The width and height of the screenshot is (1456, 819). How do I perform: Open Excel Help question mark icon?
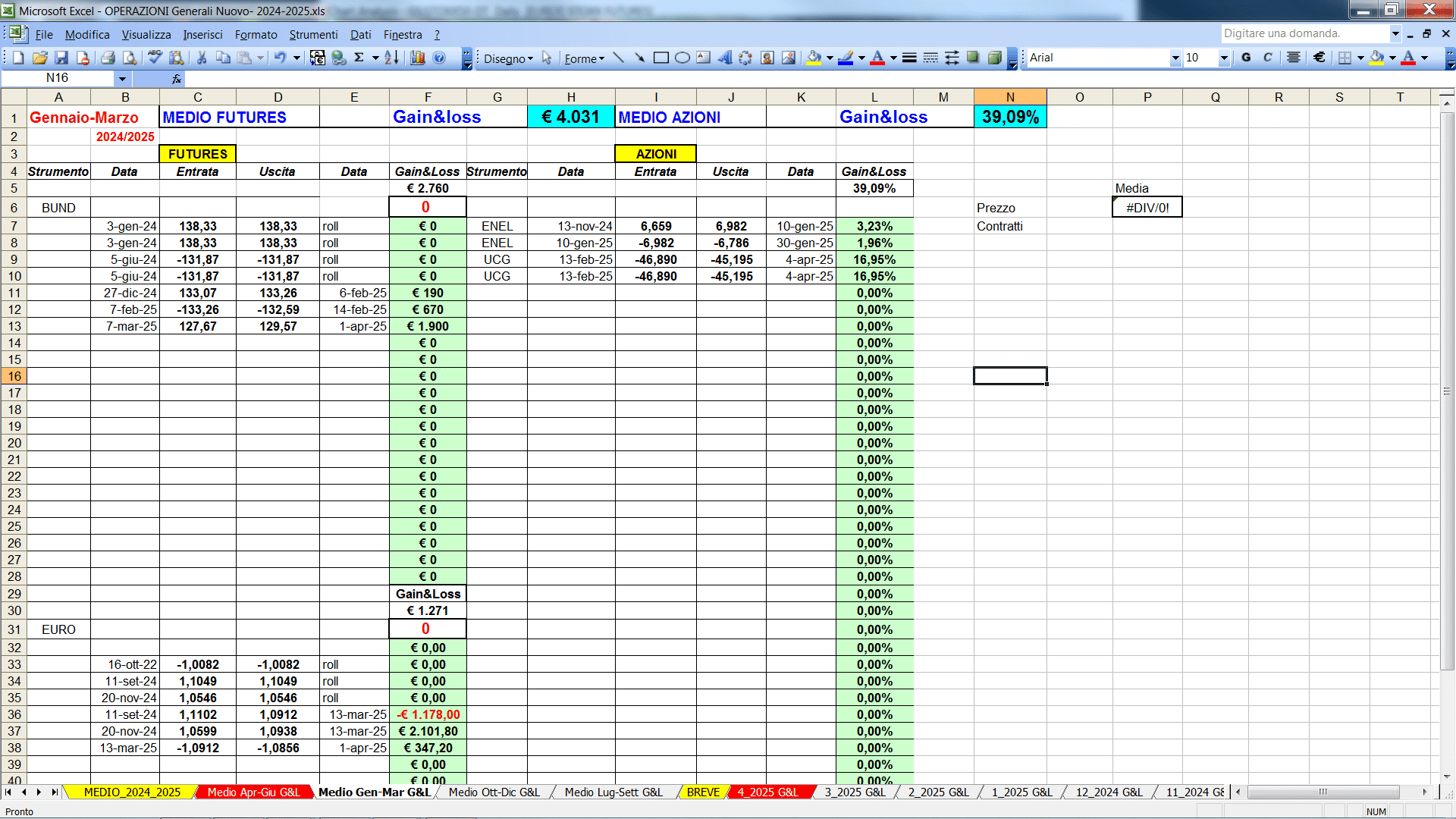click(x=439, y=58)
